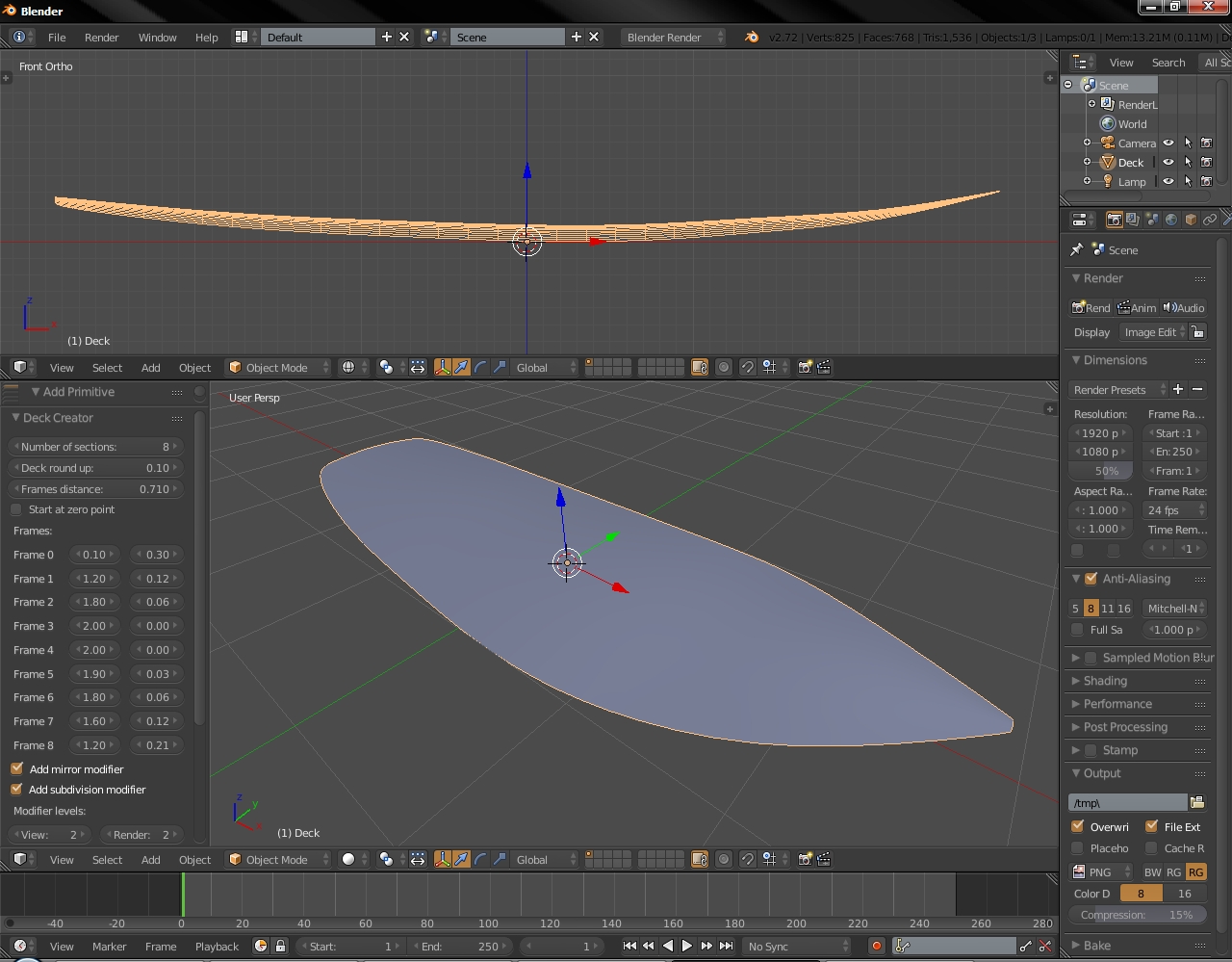Viewport: 1232px width, 962px height.
Task: Open the Object Mode dropdown in upper viewport
Action: tap(277, 367)
